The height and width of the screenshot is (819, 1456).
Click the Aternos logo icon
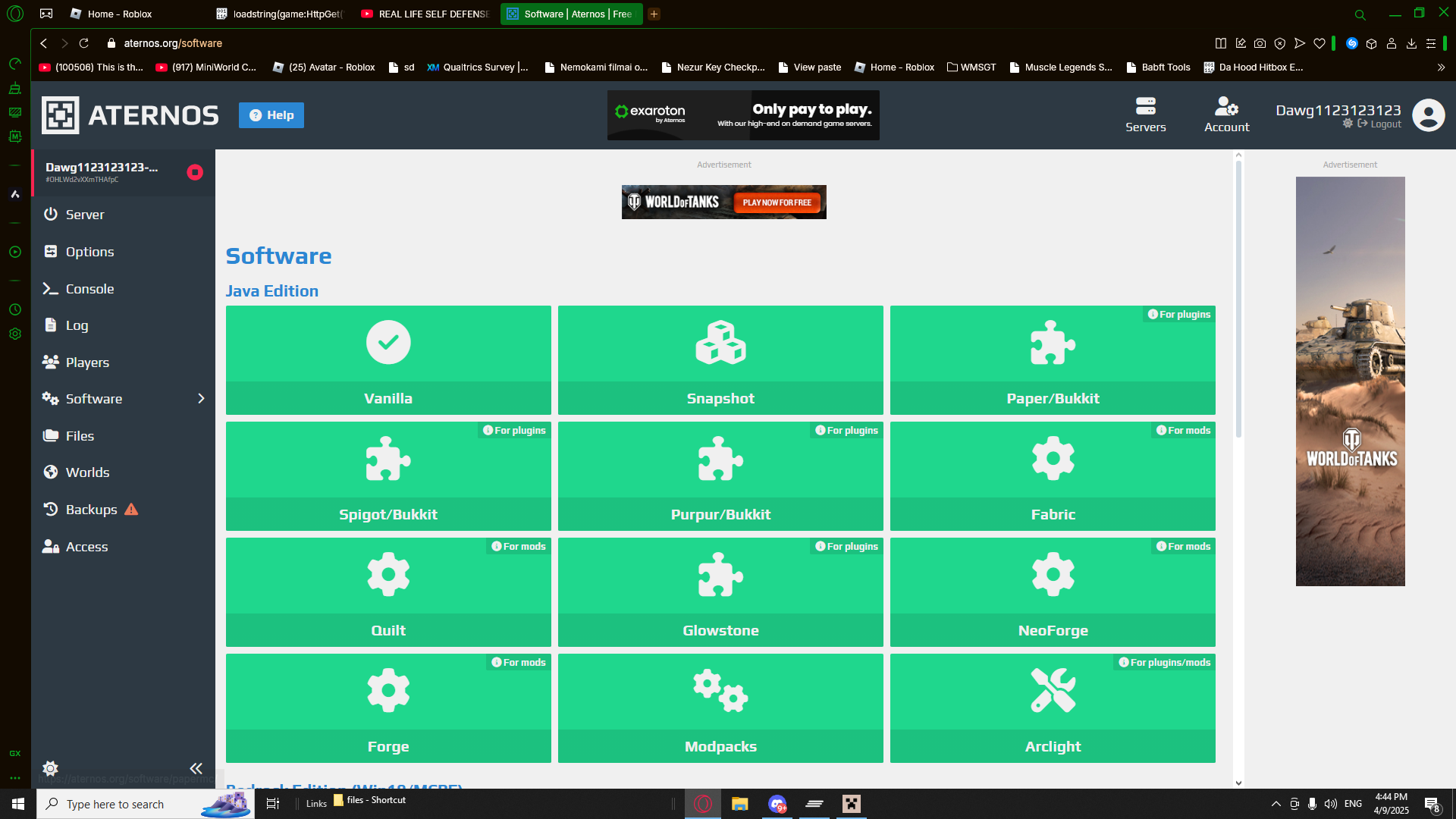point(61,115)
